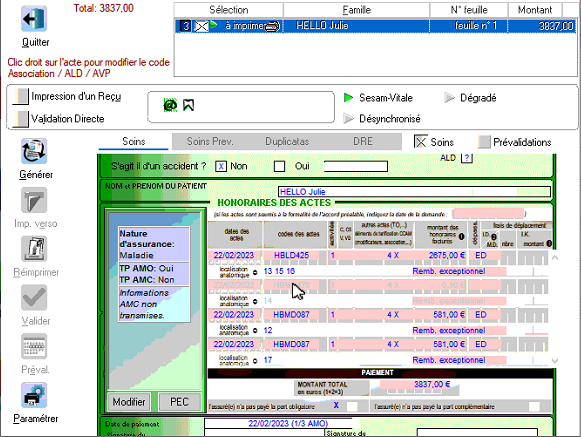Image resolution: width=581 pixels, height=437 pixels.
Task: Check the accident 'Non' box
Action: tap(221, 166)
